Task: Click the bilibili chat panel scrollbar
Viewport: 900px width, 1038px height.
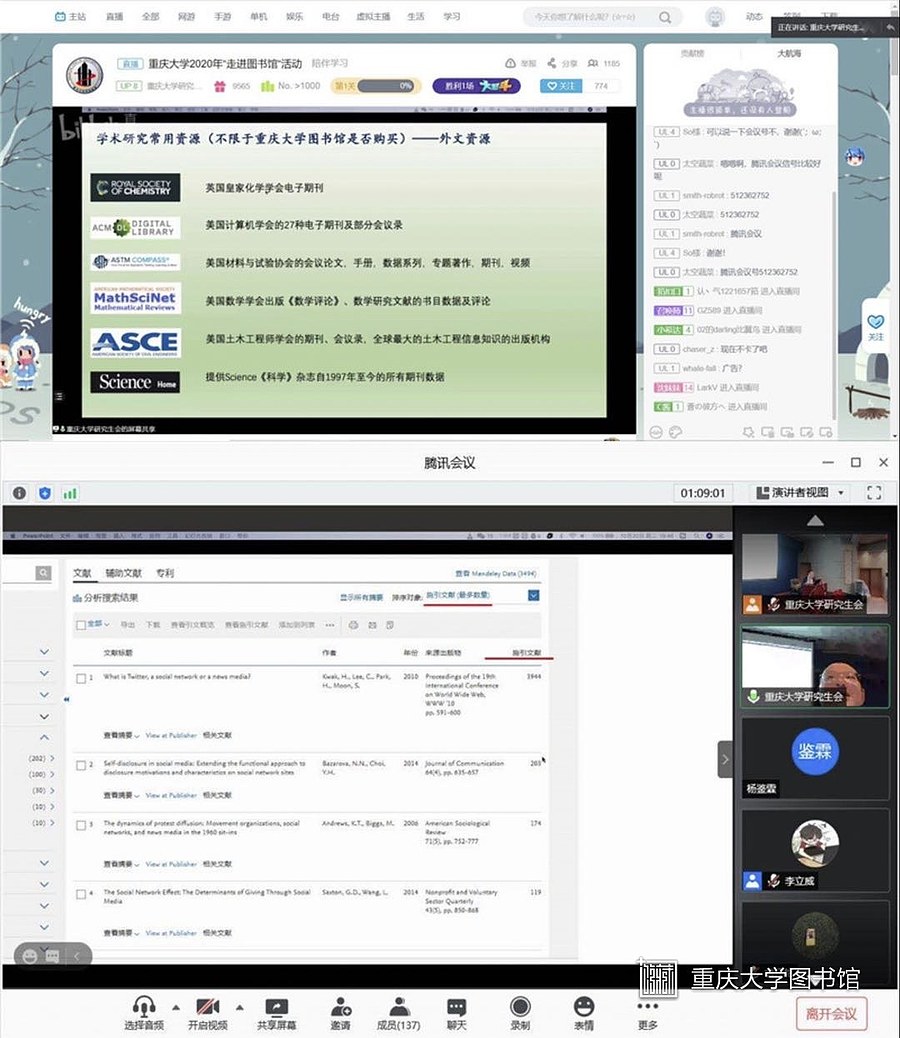Action: point(834,305)
